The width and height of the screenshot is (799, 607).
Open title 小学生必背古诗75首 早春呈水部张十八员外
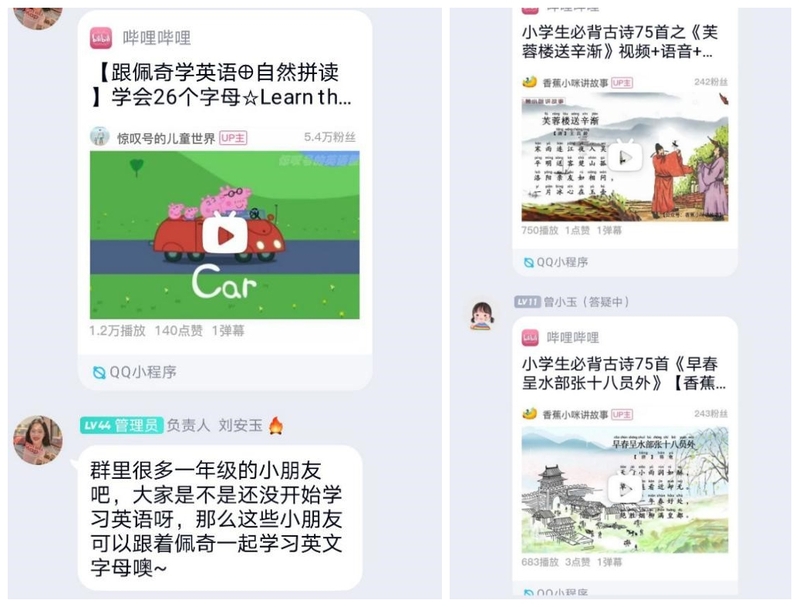pyautogui.click(x=624, y=373)
